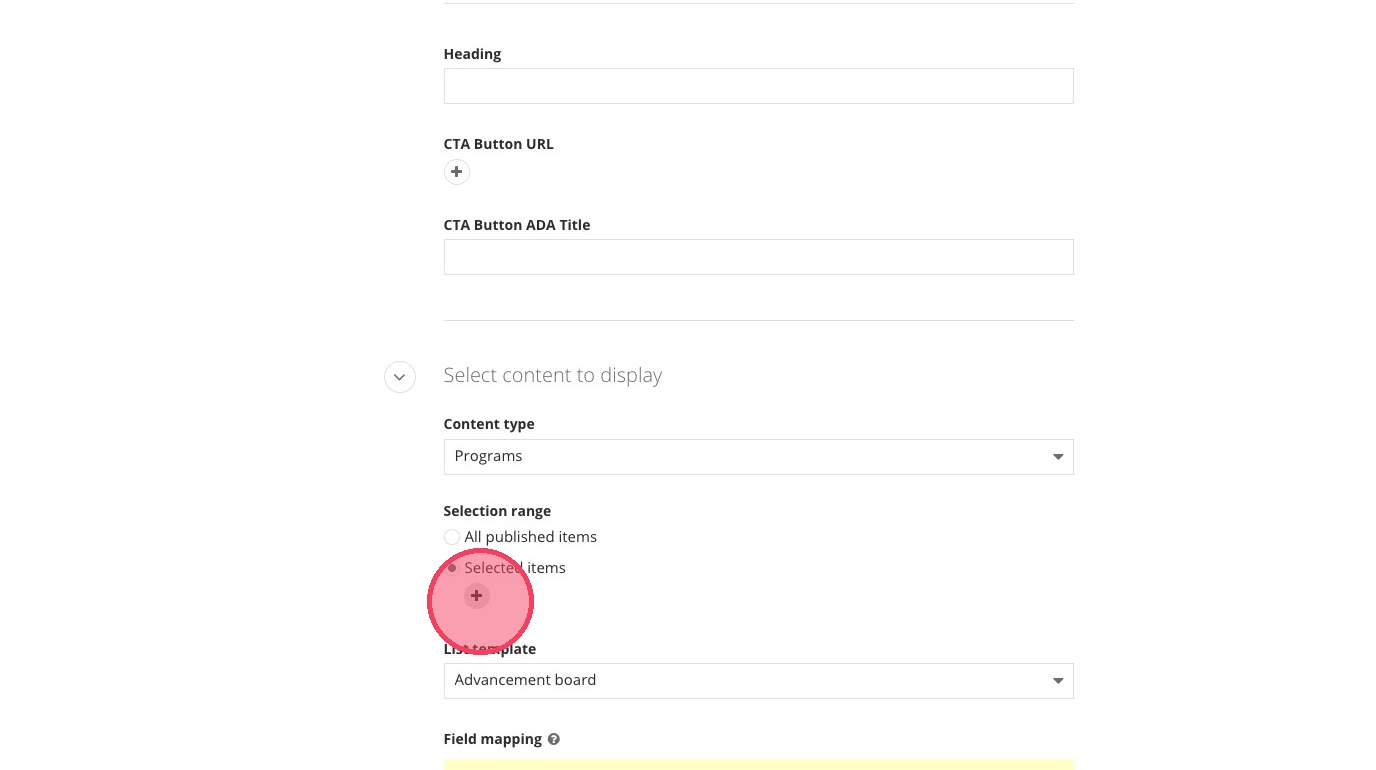
Task: Open the Field mapping help icon
Action: point(554,739)
